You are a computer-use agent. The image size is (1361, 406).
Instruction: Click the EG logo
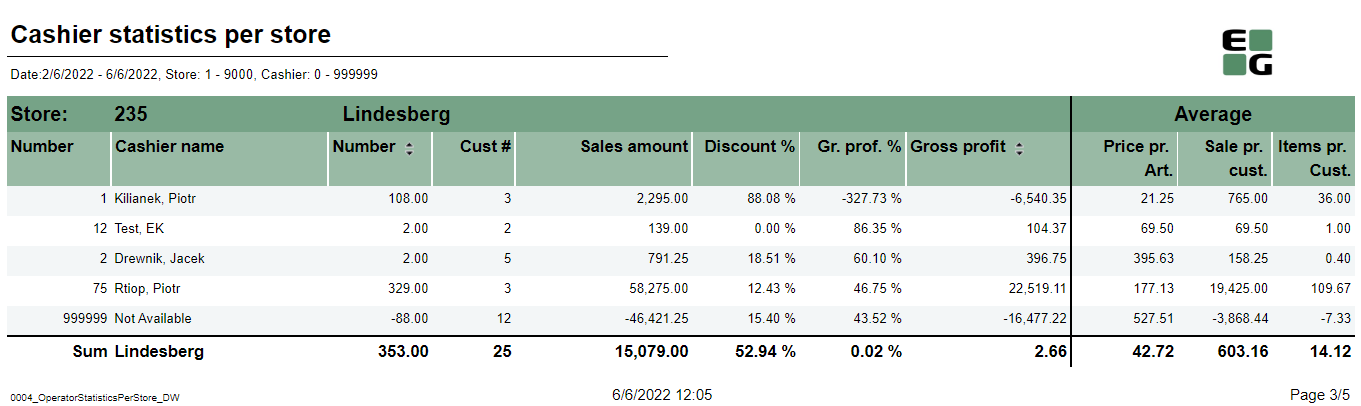click(x=1247, y=52)
